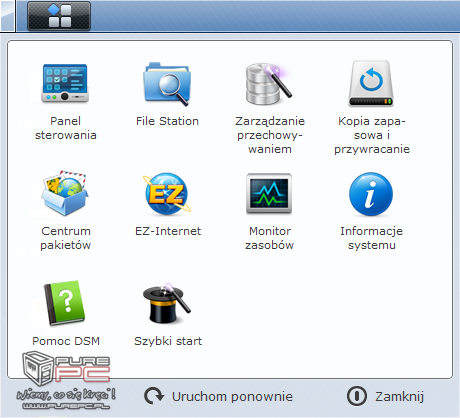This screenshot has height=418, width=460.
Task: Launch the EZ-Internet globe icon
Action: point(167,193)
